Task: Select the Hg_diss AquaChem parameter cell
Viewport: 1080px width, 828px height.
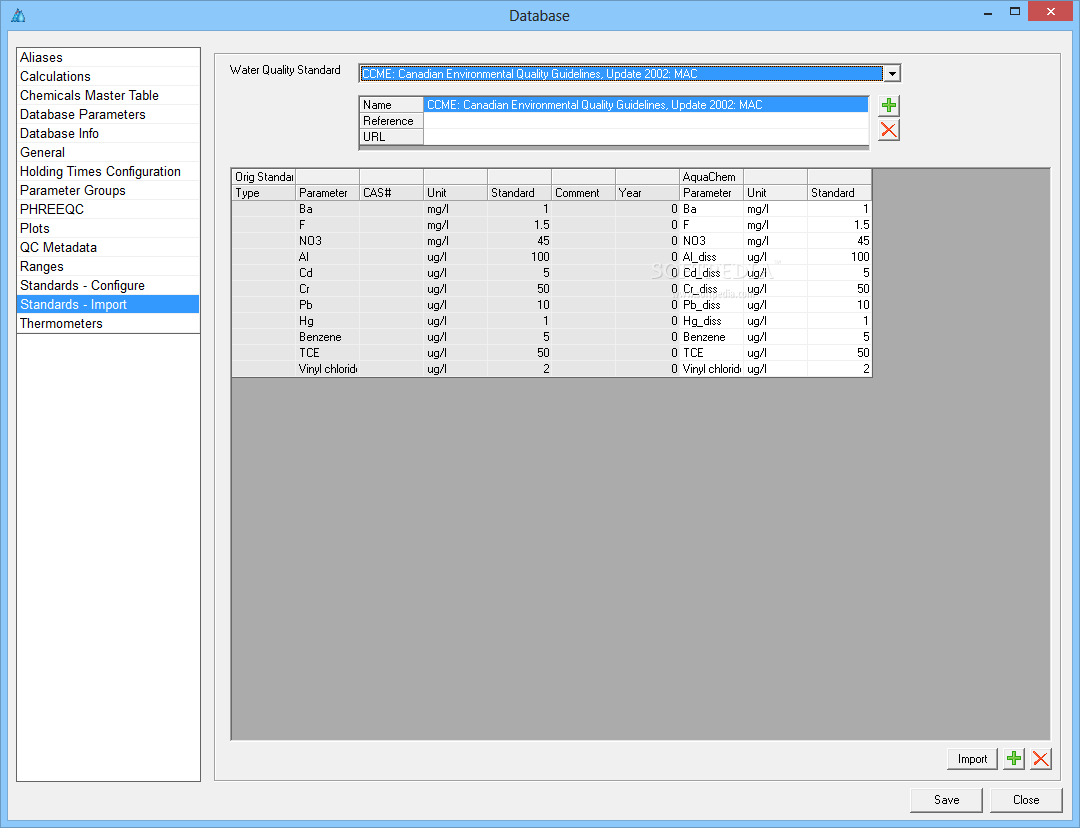Action: [x=712, y=321]
